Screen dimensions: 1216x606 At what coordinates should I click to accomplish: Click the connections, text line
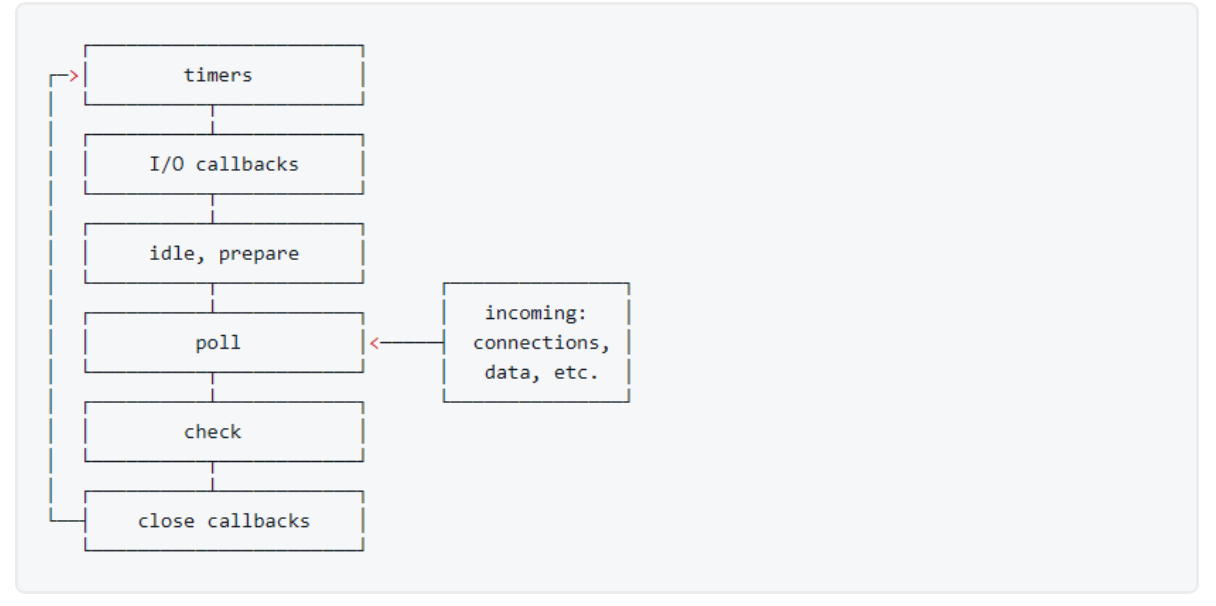click(x=536, y=343)
